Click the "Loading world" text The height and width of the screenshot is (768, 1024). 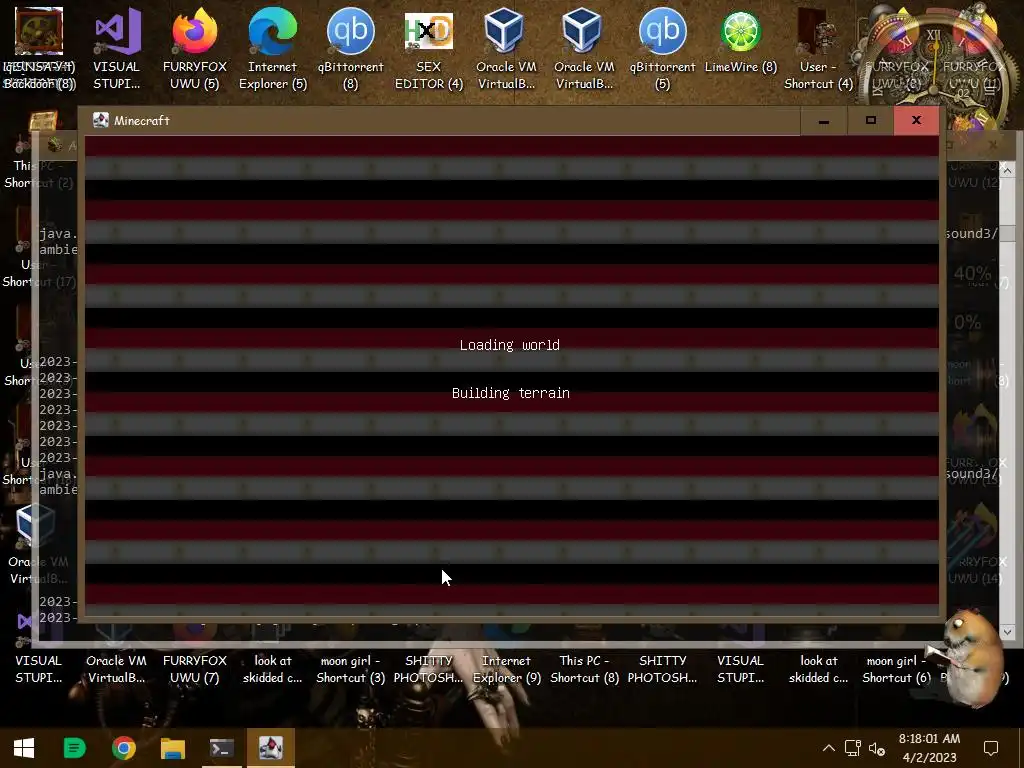509,345
